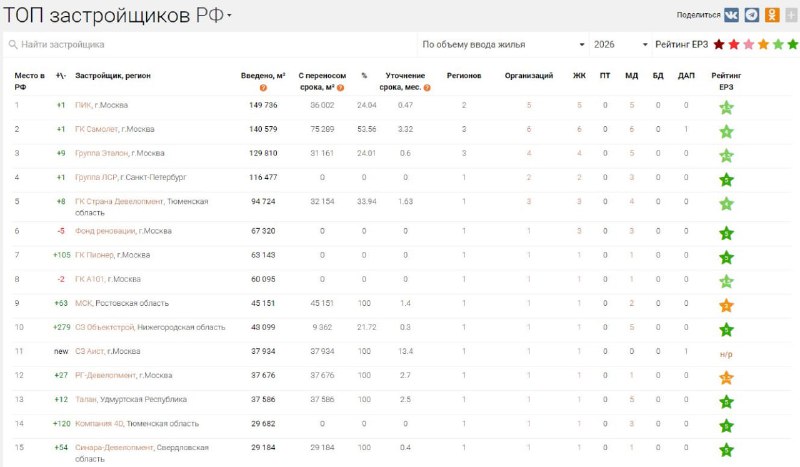This screenshot has height=467, width=800.
Task: Open Синара-Девелопмент developer link
Action: [x=114, y=447]
